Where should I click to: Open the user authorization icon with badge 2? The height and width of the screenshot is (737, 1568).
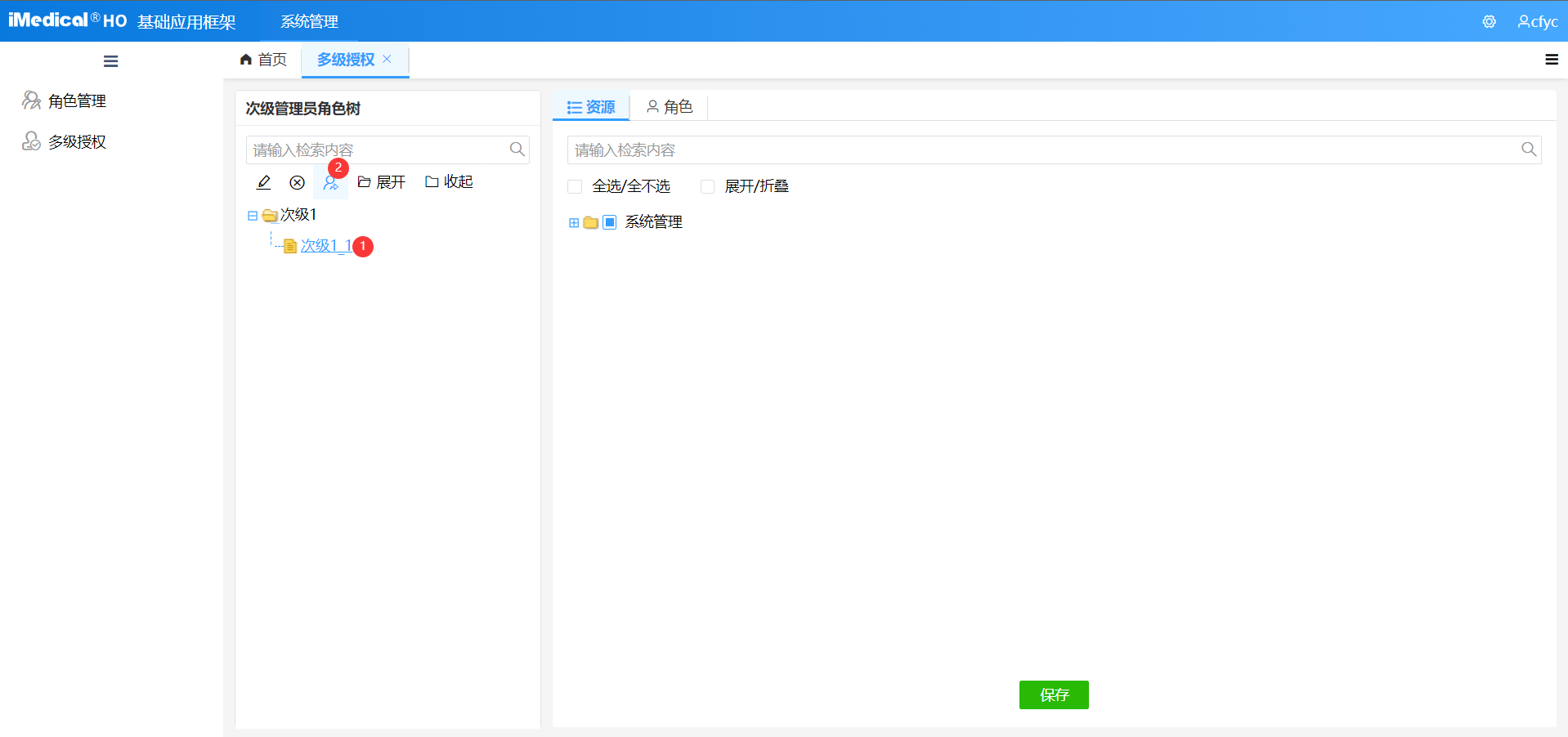coord(330,181)
